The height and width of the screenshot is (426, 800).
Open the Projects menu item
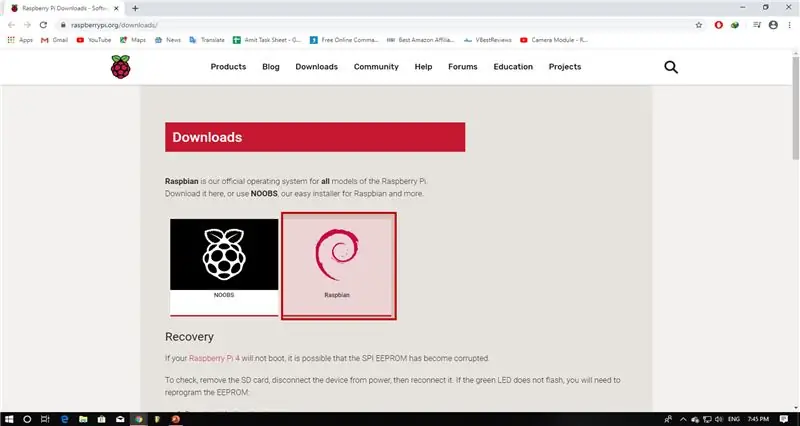pyautogui.click(x=565, y=67)
